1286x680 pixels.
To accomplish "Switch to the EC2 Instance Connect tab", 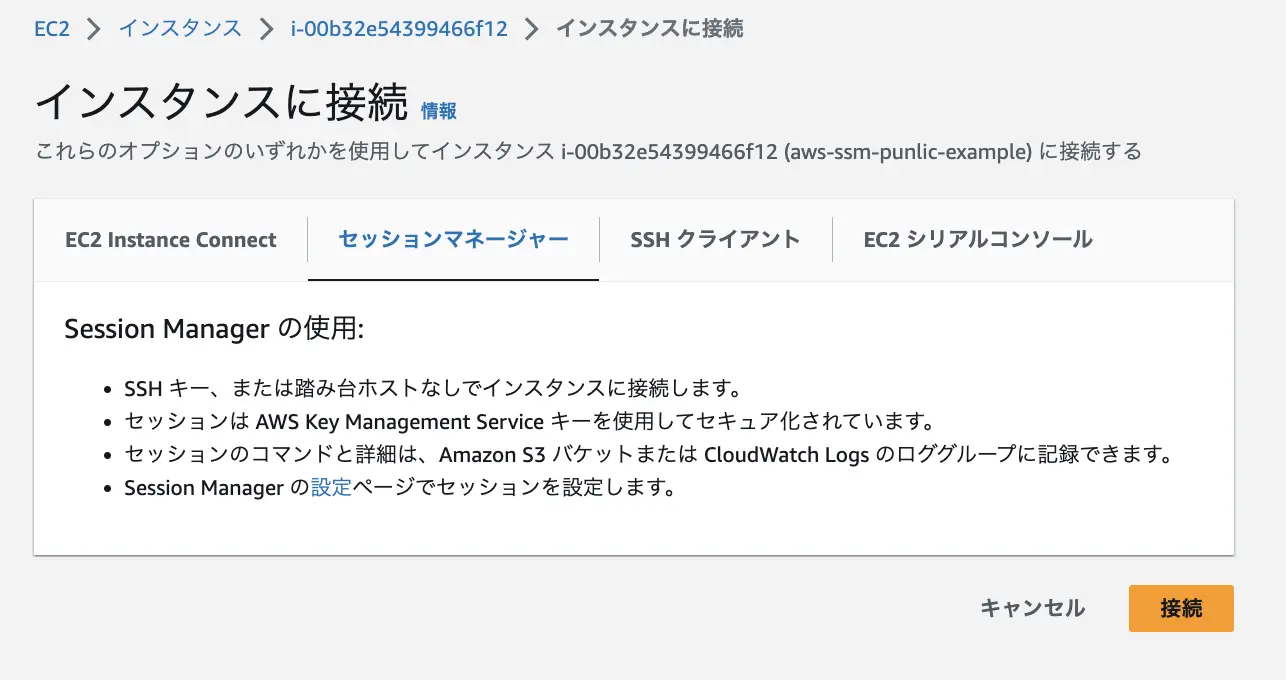I will click(x=170, y=239).
